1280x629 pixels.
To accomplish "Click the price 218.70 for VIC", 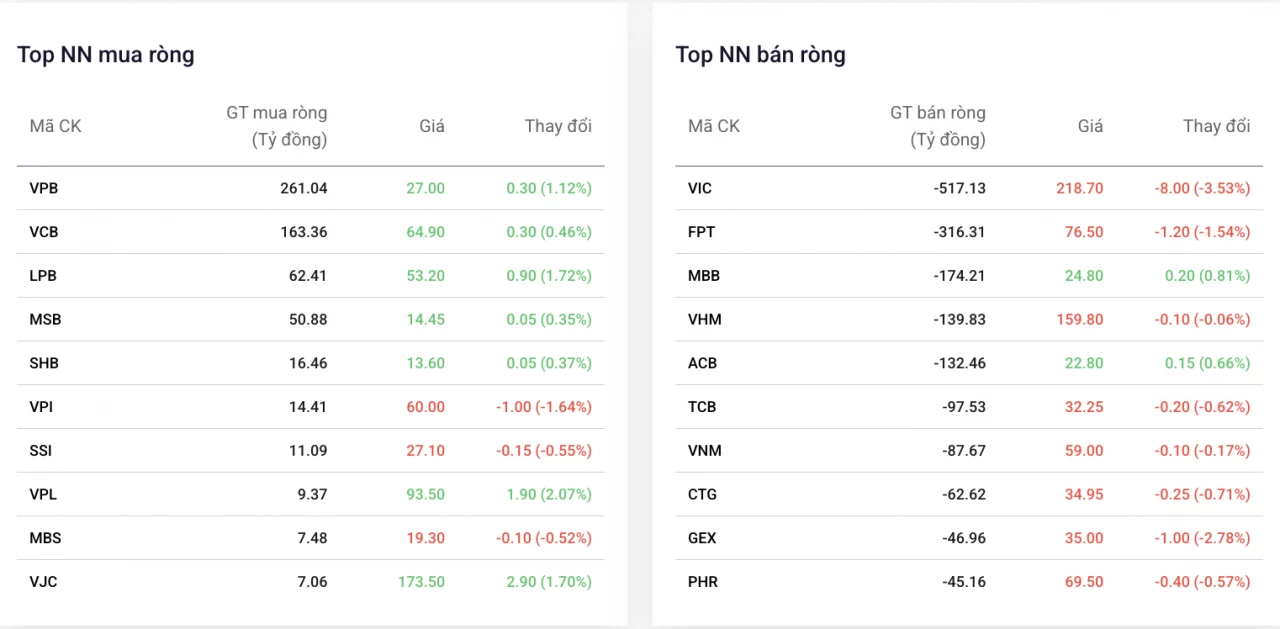I will [1080, 188].
